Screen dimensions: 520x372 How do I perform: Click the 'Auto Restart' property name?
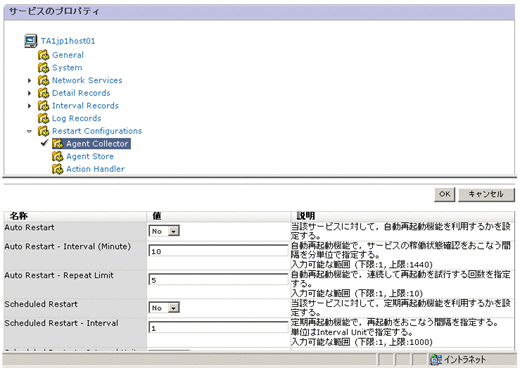coord(29,228)
